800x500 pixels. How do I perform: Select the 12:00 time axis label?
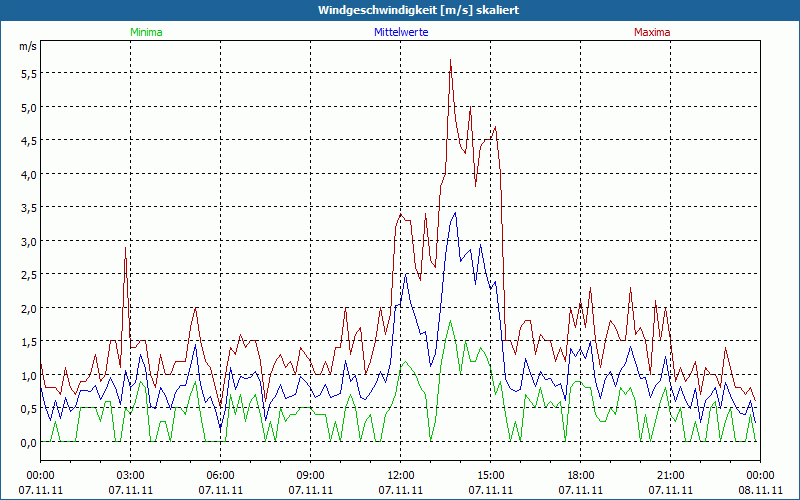[400, 475]
